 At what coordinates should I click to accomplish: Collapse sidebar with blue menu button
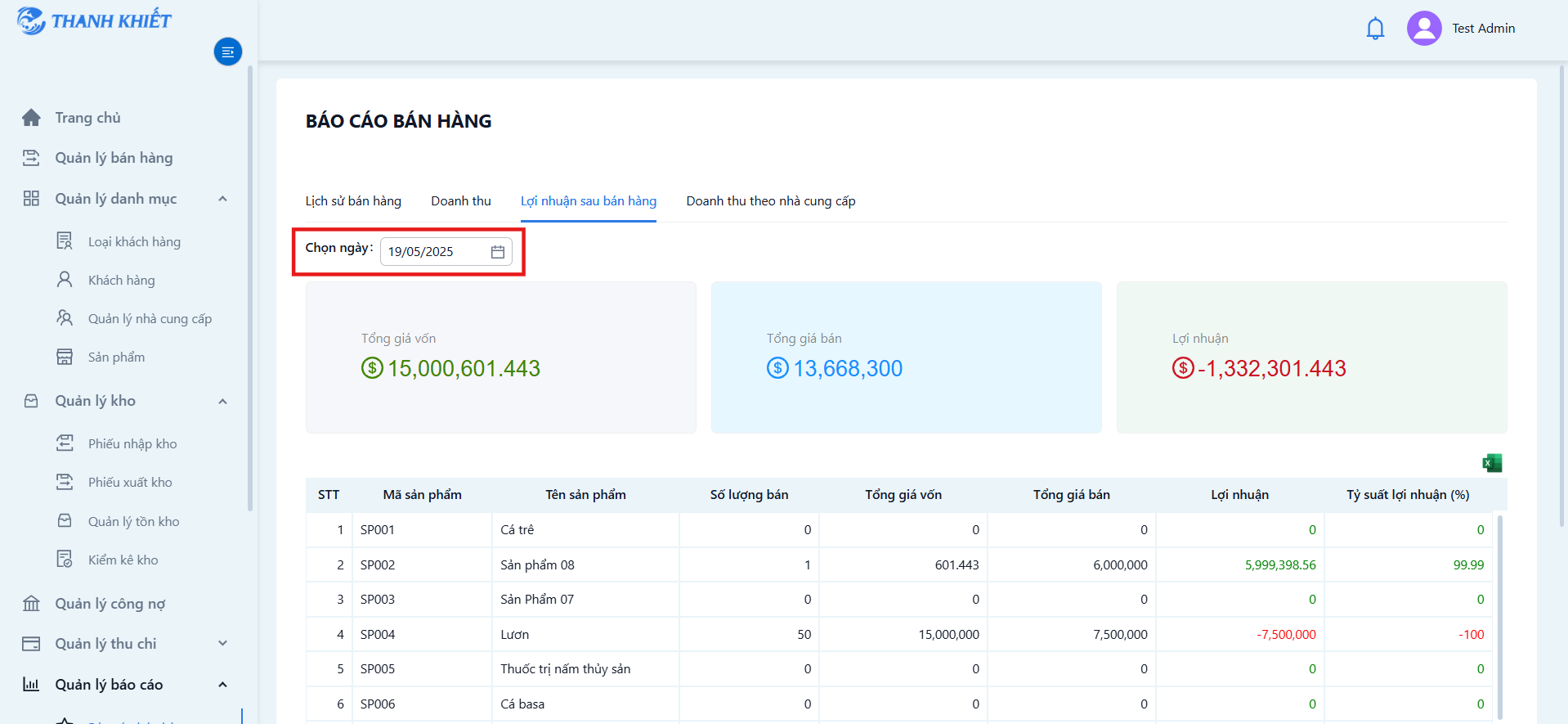click(x=228, y=52)
